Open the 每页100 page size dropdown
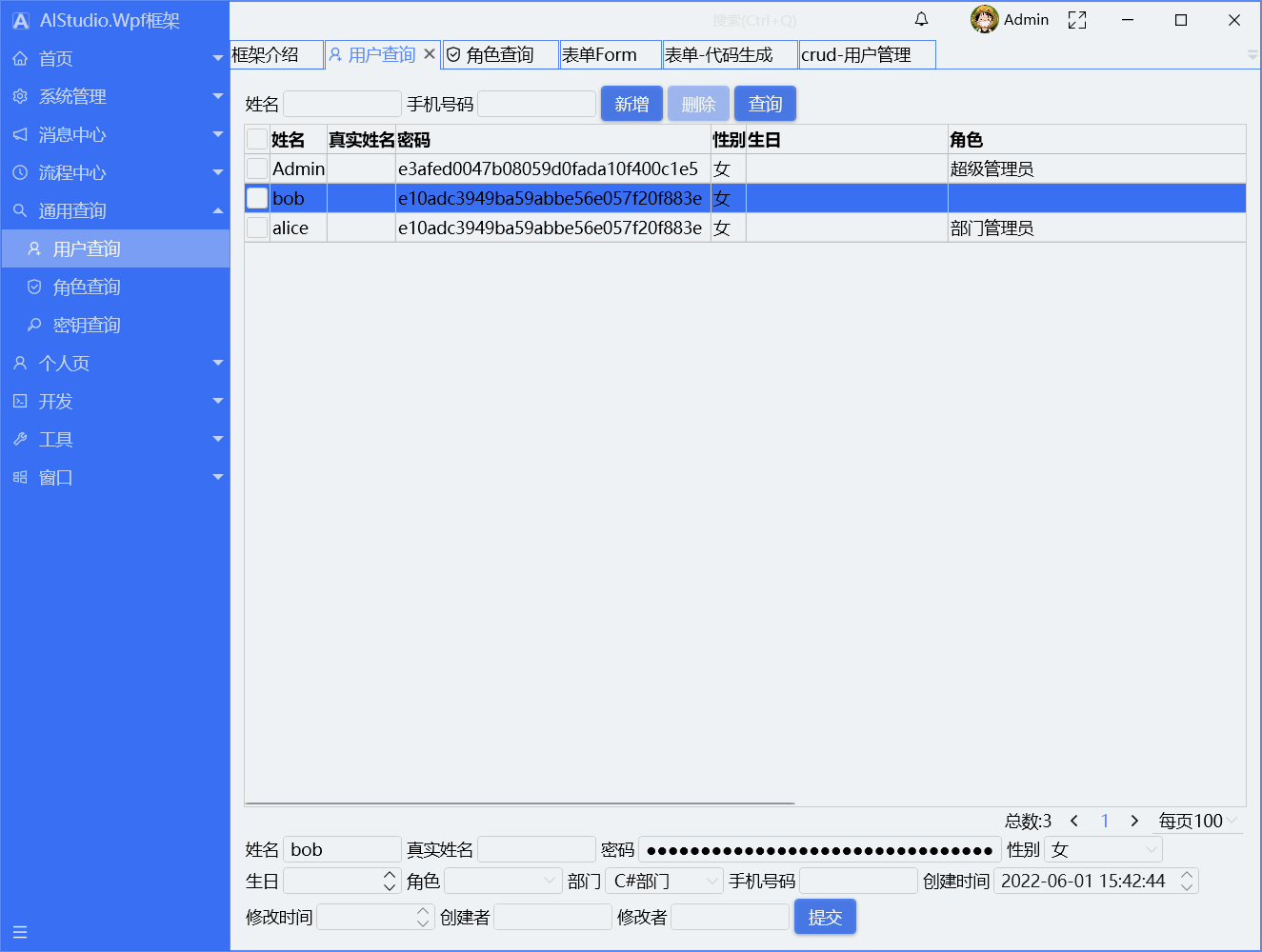1262x952 pixels. 1198,821
